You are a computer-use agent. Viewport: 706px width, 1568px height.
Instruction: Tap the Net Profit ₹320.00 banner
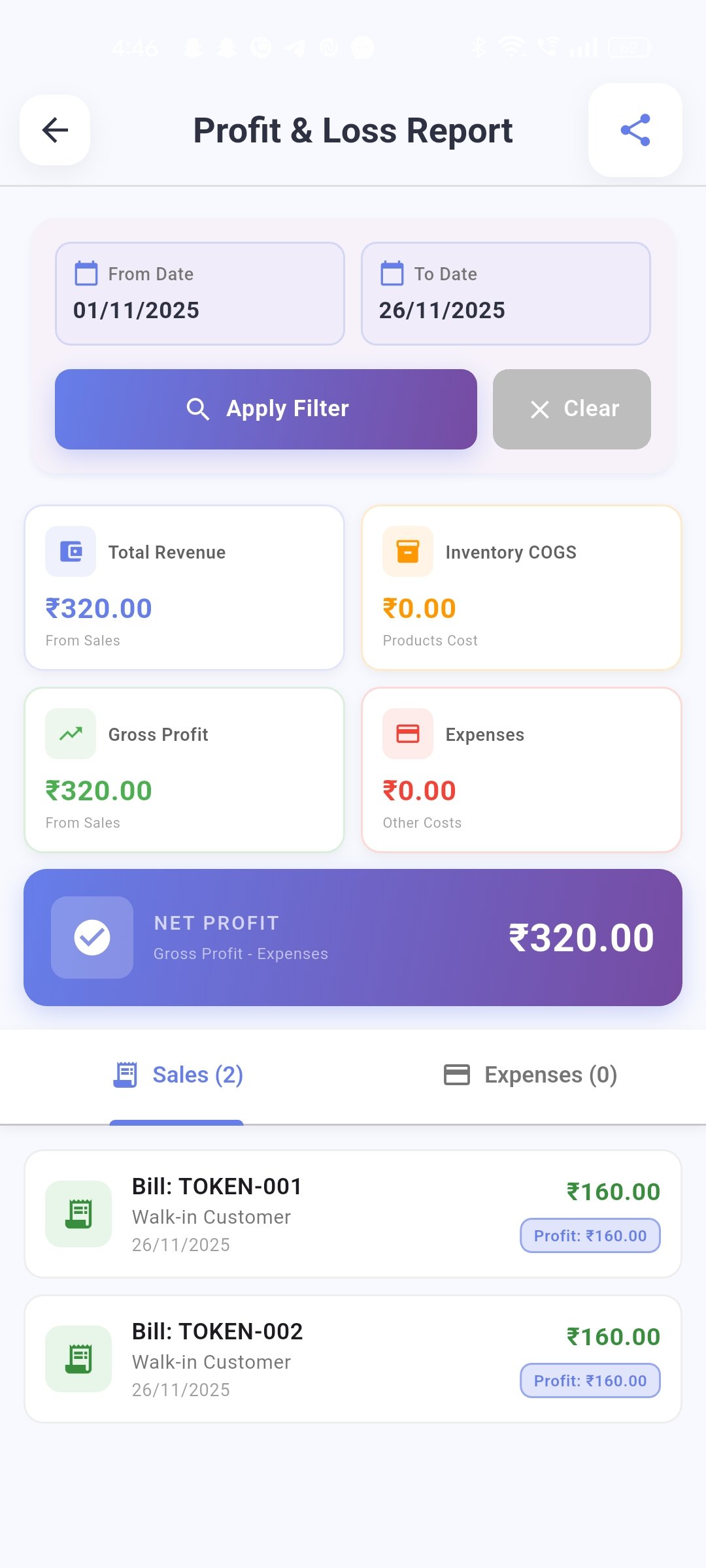[x=353, y=937]
